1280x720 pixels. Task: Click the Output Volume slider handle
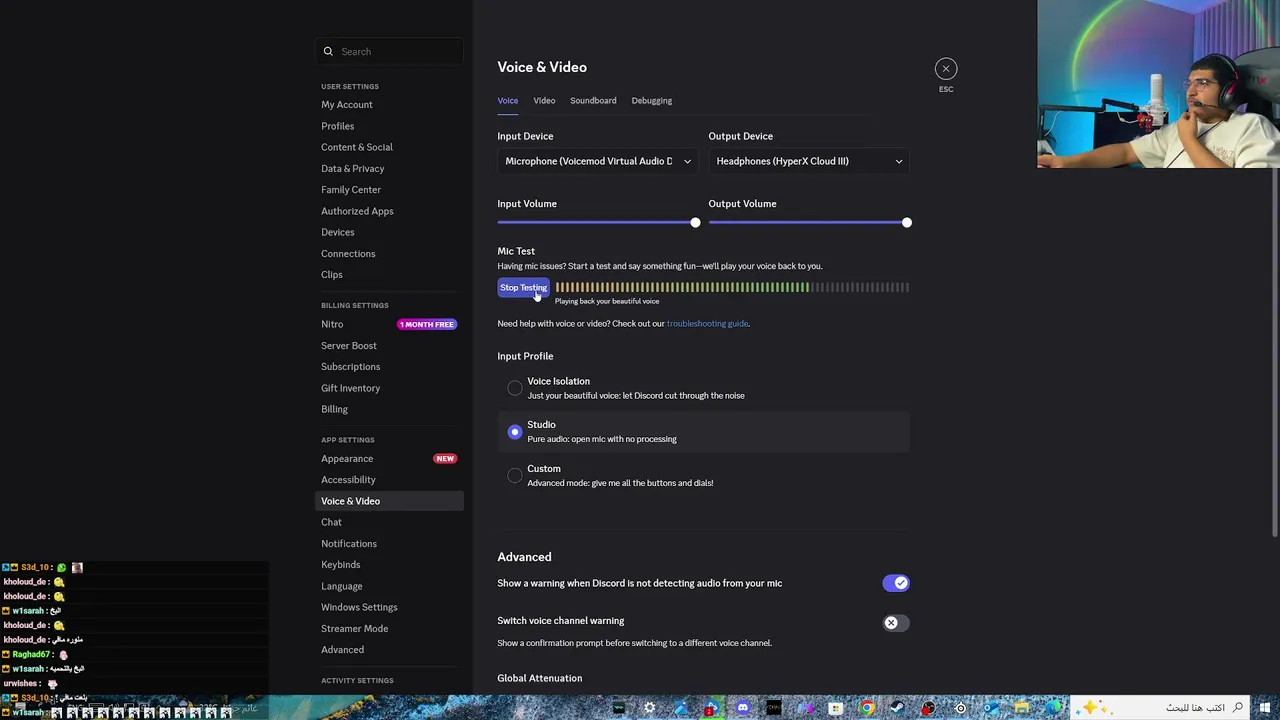(x=906, y=223)
